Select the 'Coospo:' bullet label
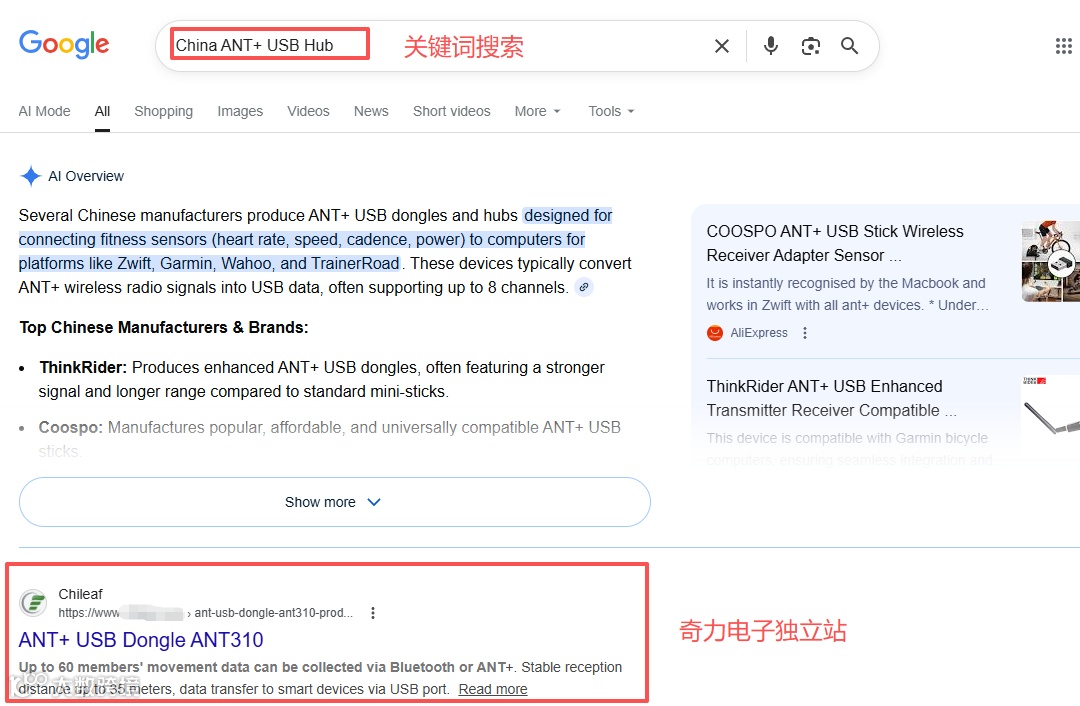The width and height of the screenshot is (1080, 706). (71, 427)
